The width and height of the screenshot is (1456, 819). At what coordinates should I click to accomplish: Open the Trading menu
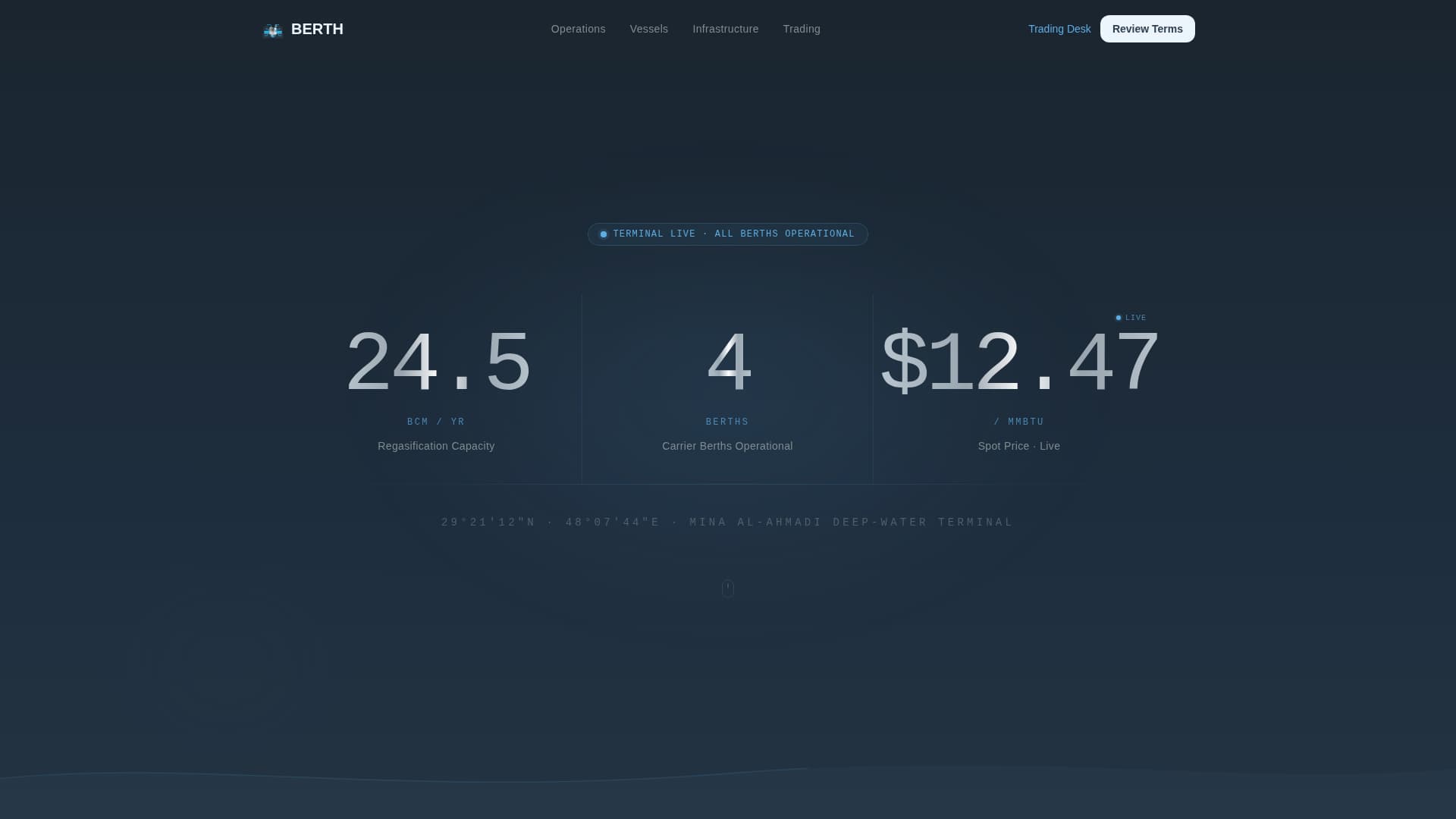point(802,29)
